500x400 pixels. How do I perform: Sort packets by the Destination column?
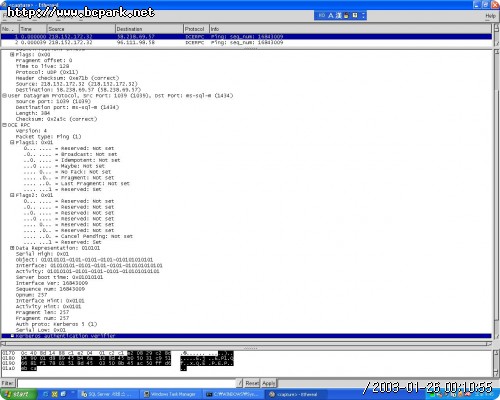click(x=149, y=29)
